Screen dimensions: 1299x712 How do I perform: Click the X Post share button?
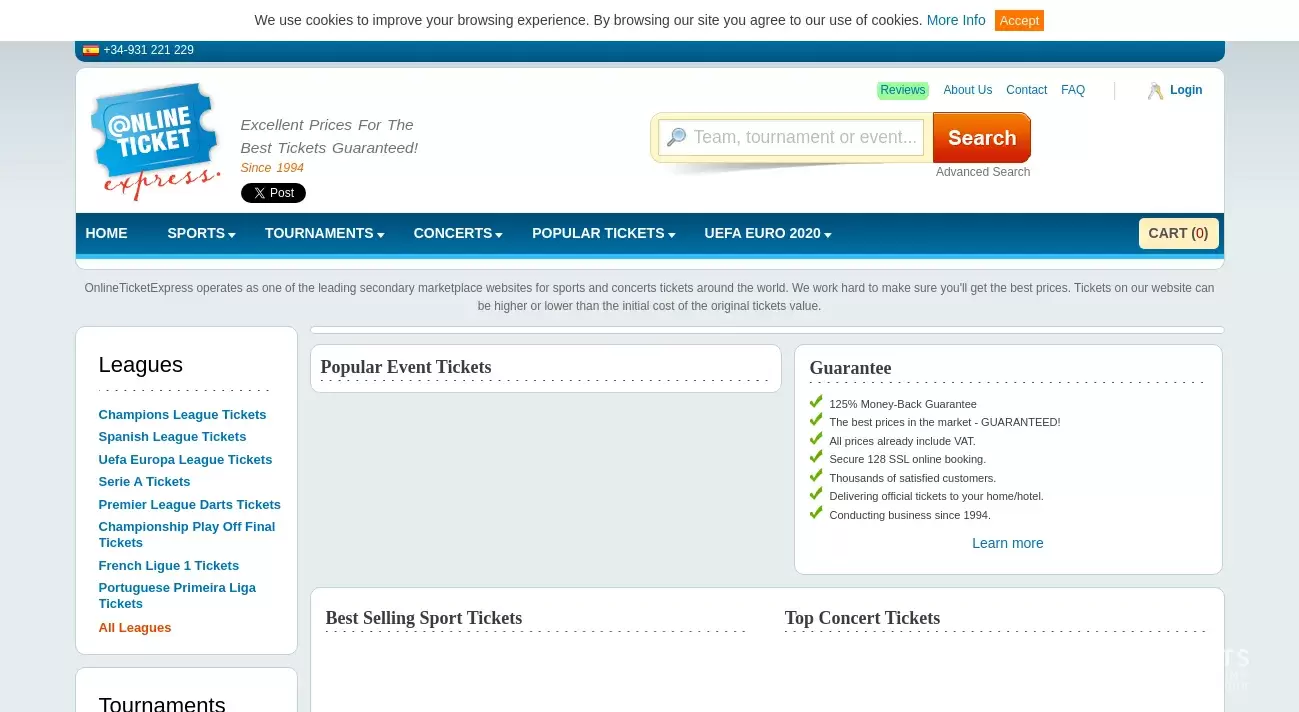tap(273, 193)
